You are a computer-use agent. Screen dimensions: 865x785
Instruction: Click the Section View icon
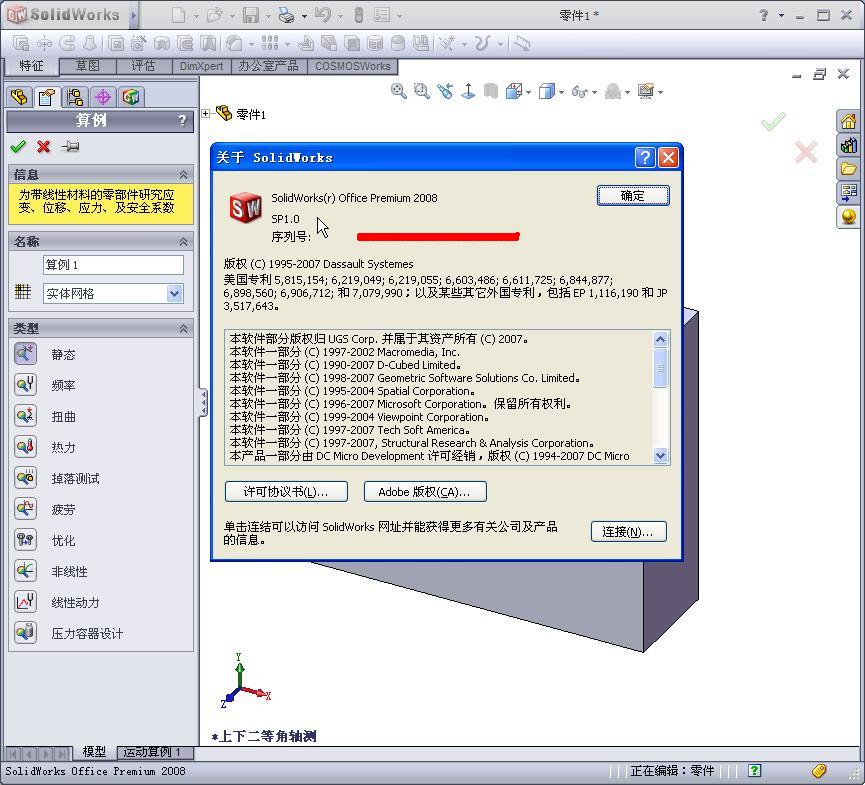click(491, 91)
